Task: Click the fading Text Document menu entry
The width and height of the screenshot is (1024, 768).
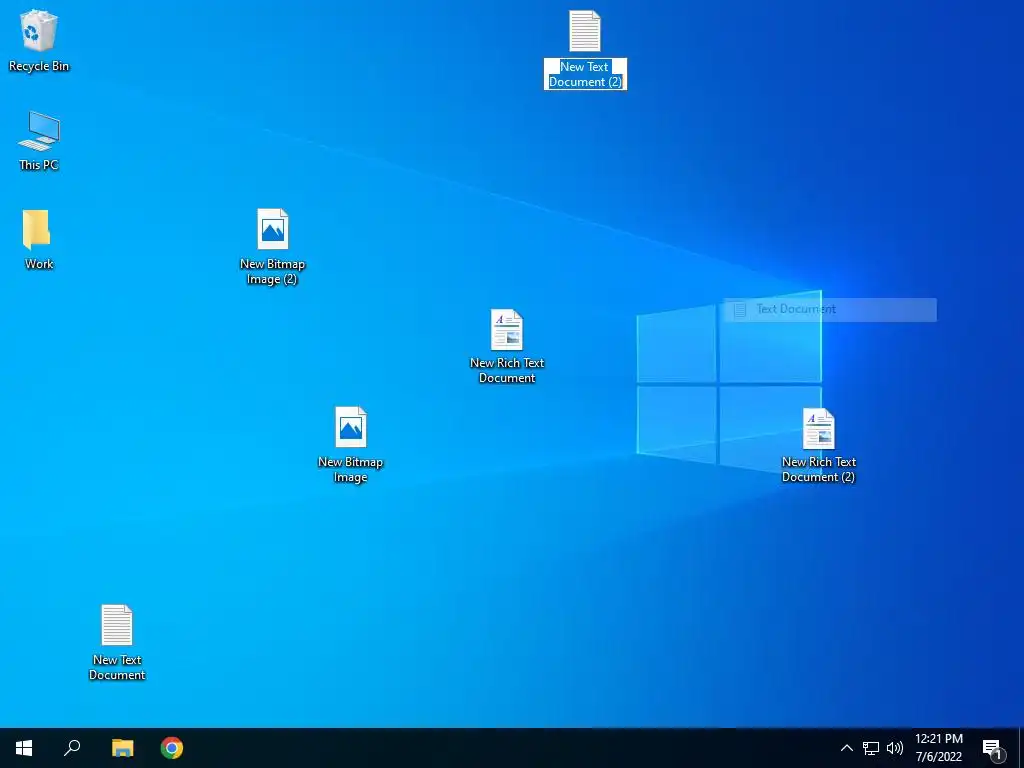Action: coord(830,310)
